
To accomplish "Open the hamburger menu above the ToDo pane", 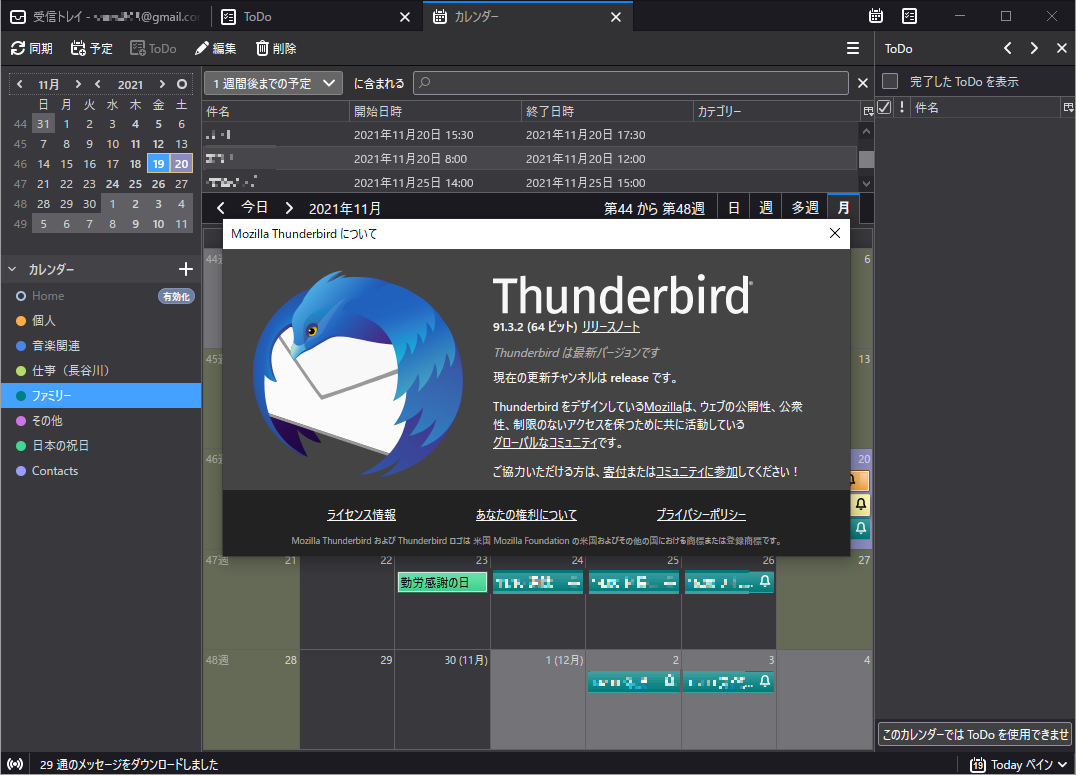I will click(852, 47).
